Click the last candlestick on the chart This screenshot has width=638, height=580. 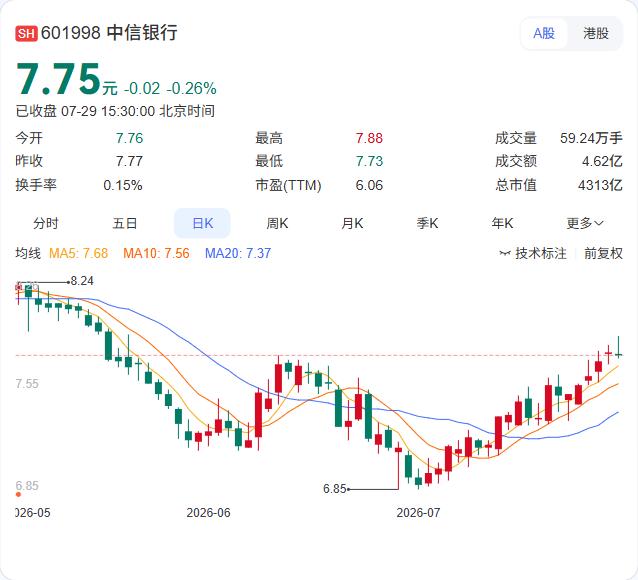618,347
